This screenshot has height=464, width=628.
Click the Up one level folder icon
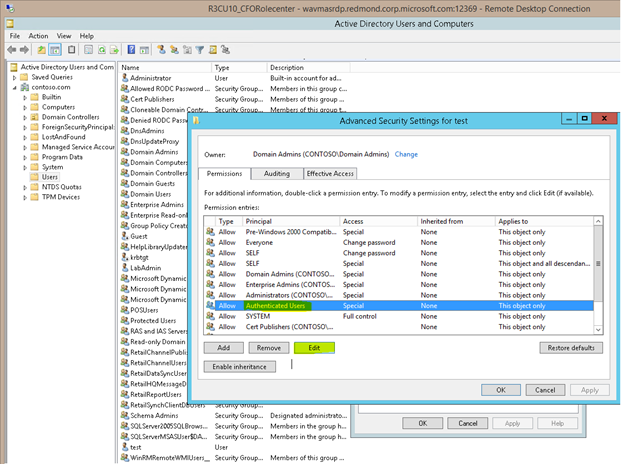point(42,48)
